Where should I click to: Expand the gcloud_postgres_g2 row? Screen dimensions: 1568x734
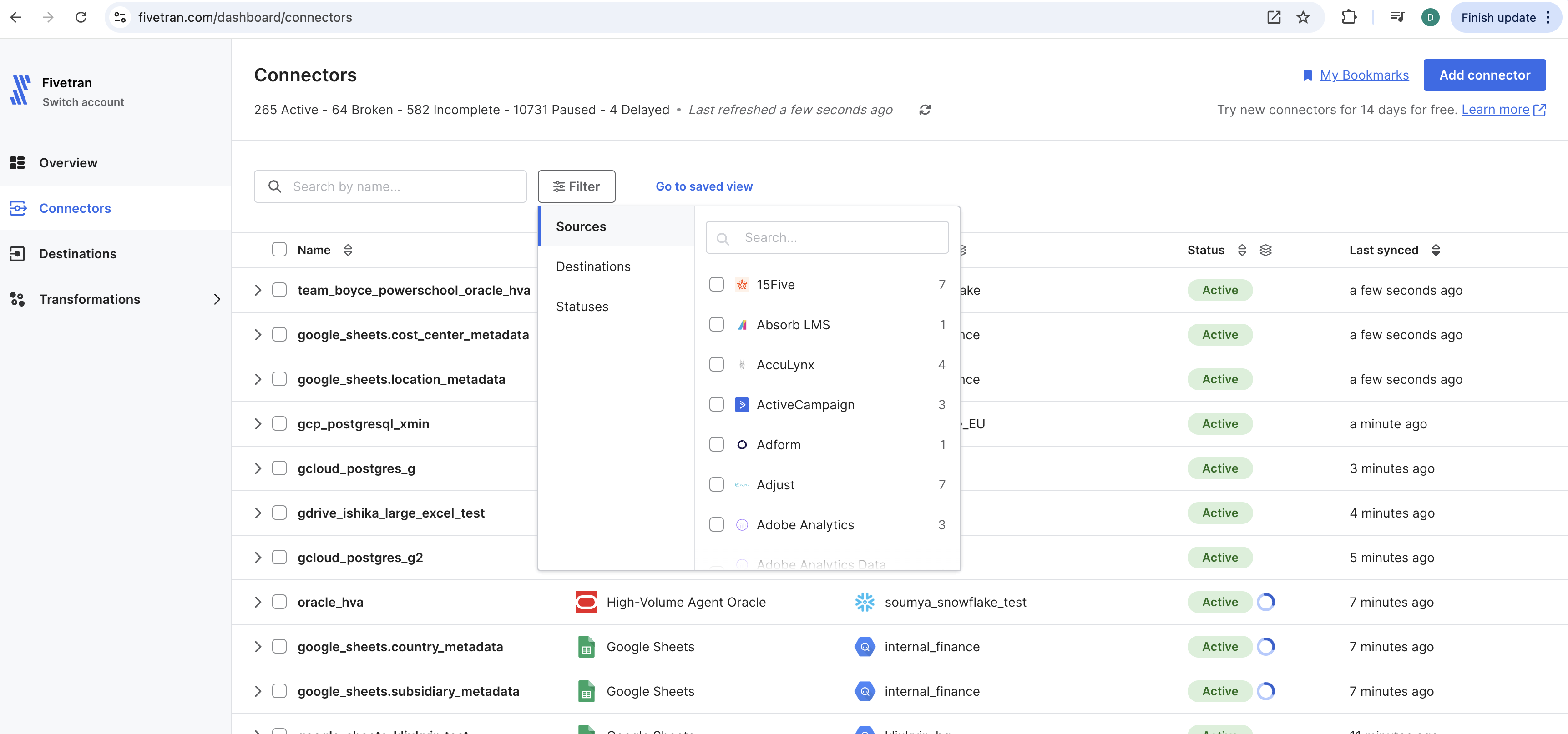tap(258, 558)
